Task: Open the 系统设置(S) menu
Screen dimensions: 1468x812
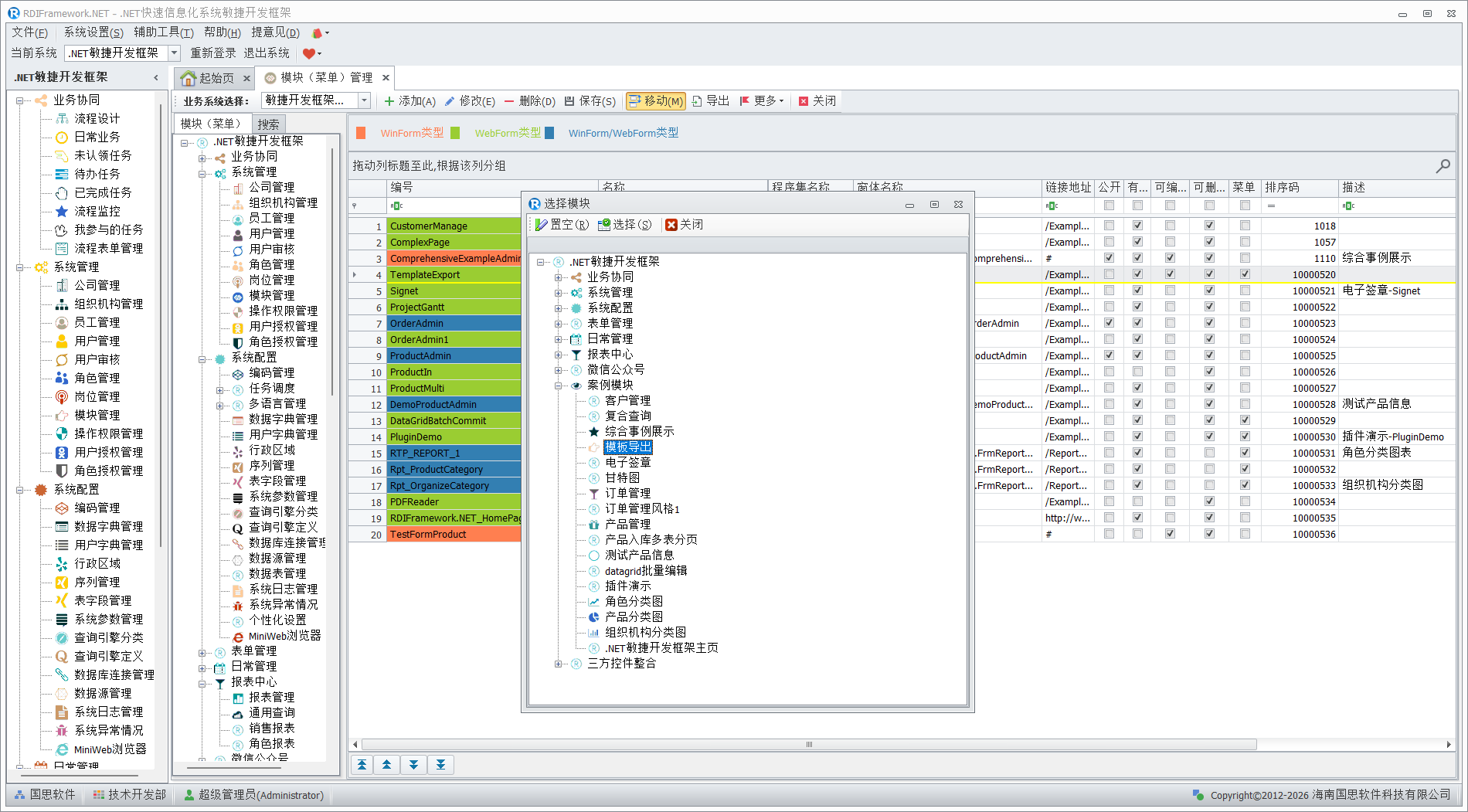Action: pos(93,32)
